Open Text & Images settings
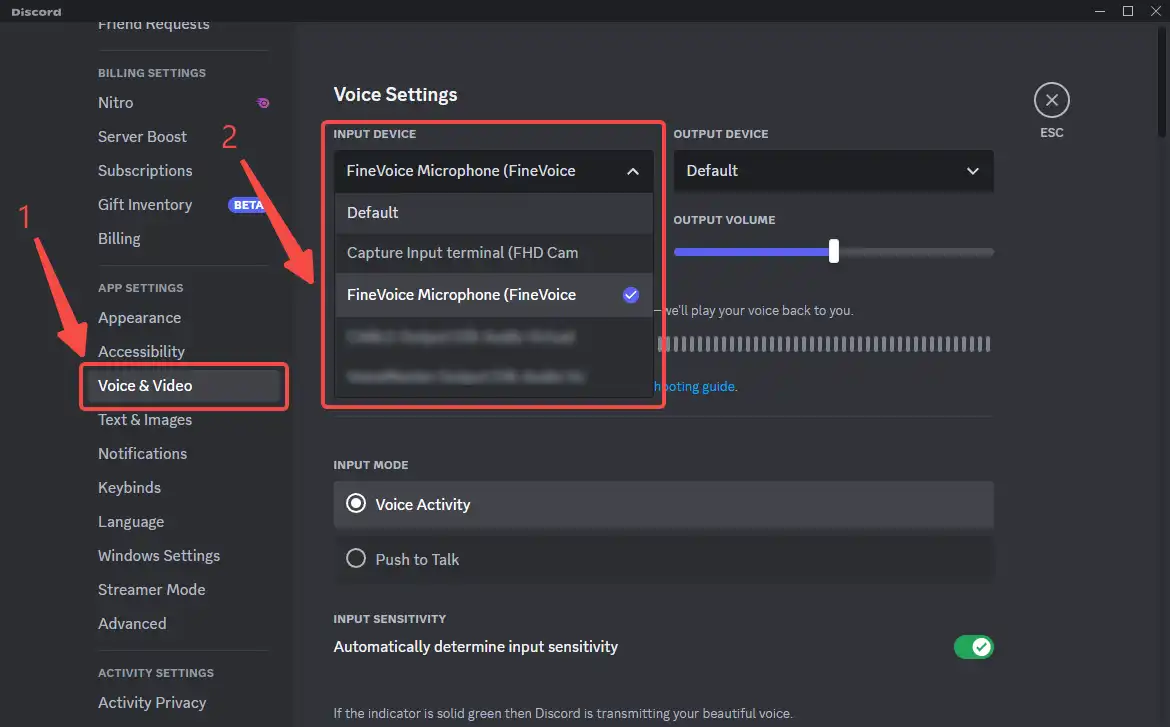 tap(145, 420)
